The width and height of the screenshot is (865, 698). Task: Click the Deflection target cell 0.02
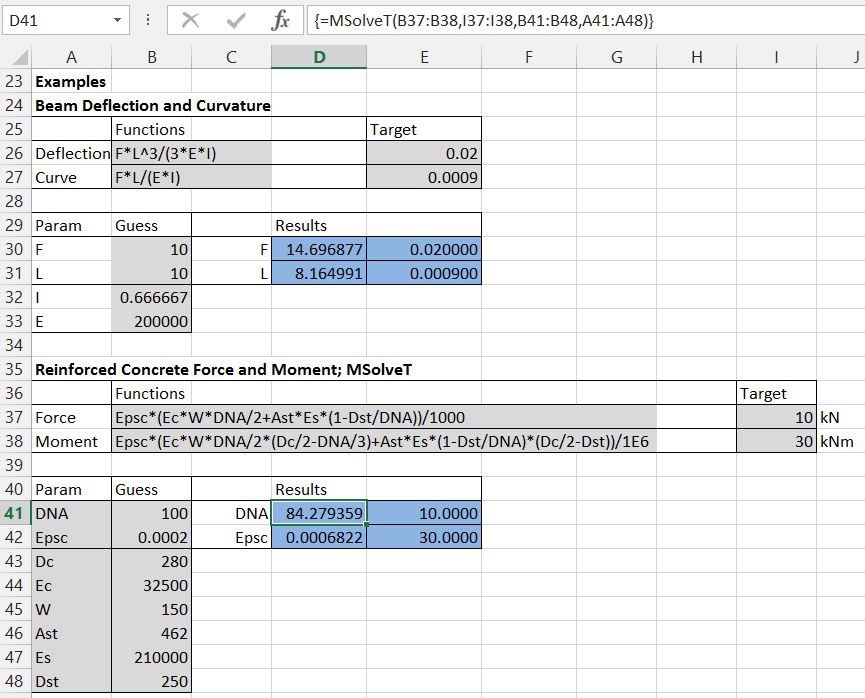click(423, 154)
